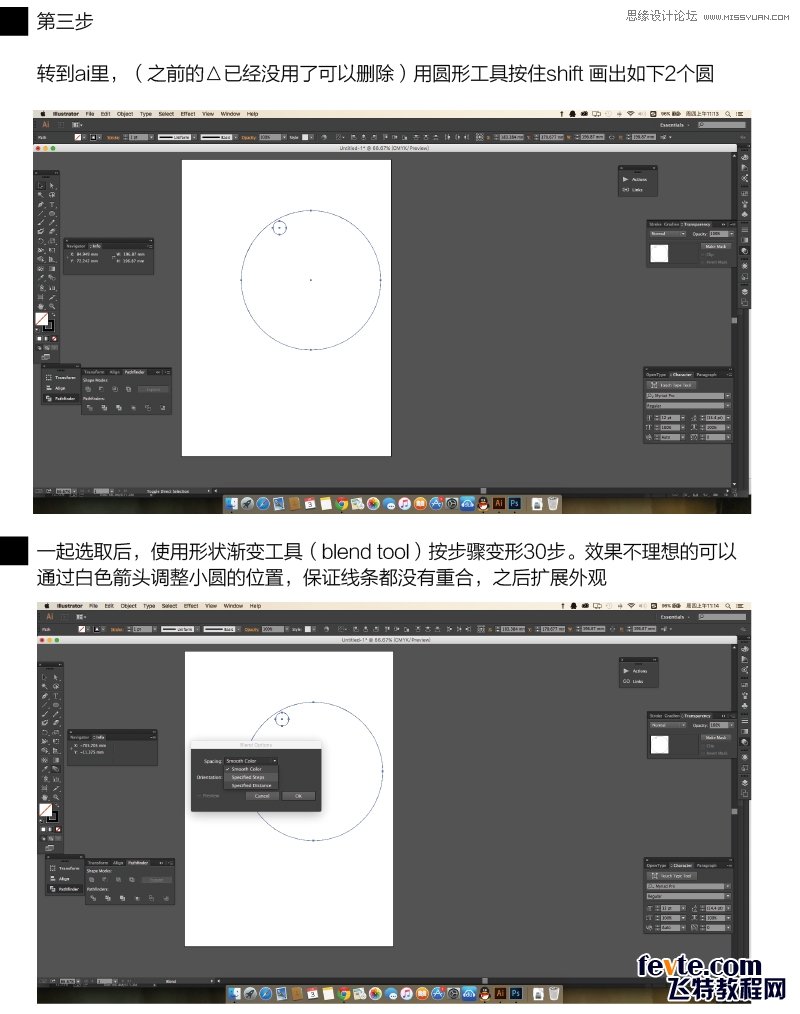
Task: Click the Fill swatch in first screenshot's toolbox
Action: (42, 319)
